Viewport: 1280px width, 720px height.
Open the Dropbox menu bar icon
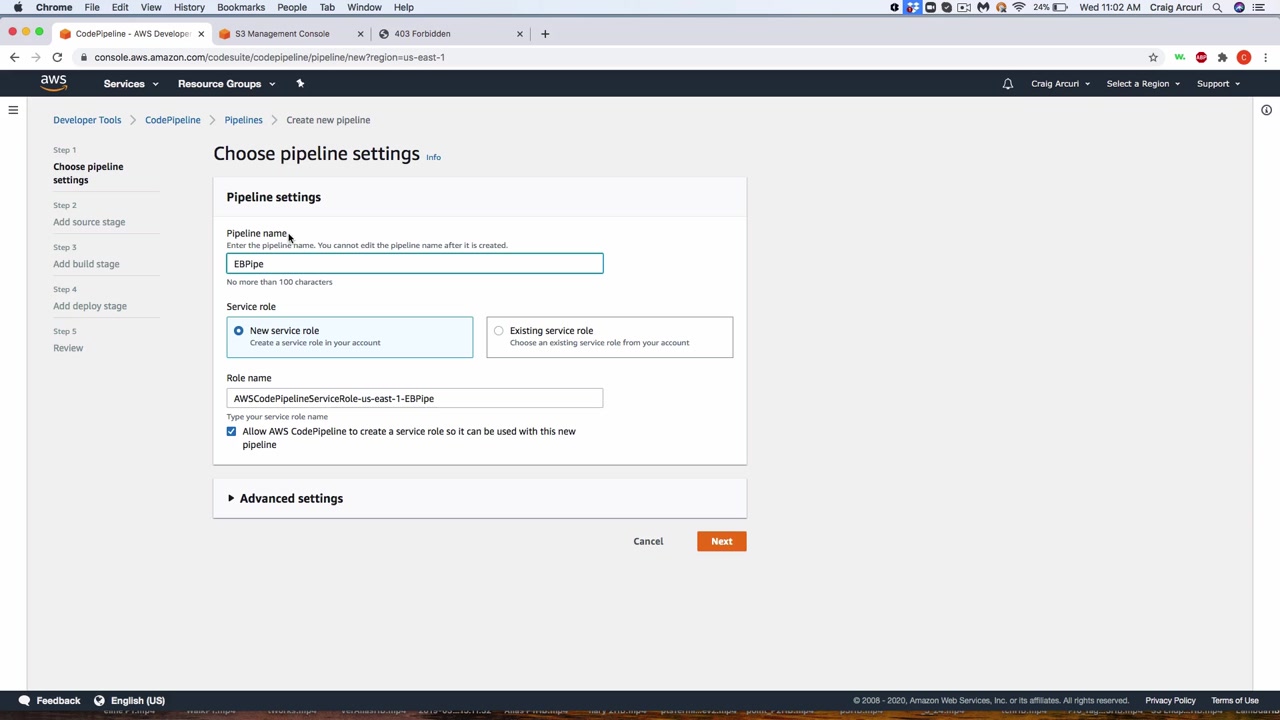912,7
